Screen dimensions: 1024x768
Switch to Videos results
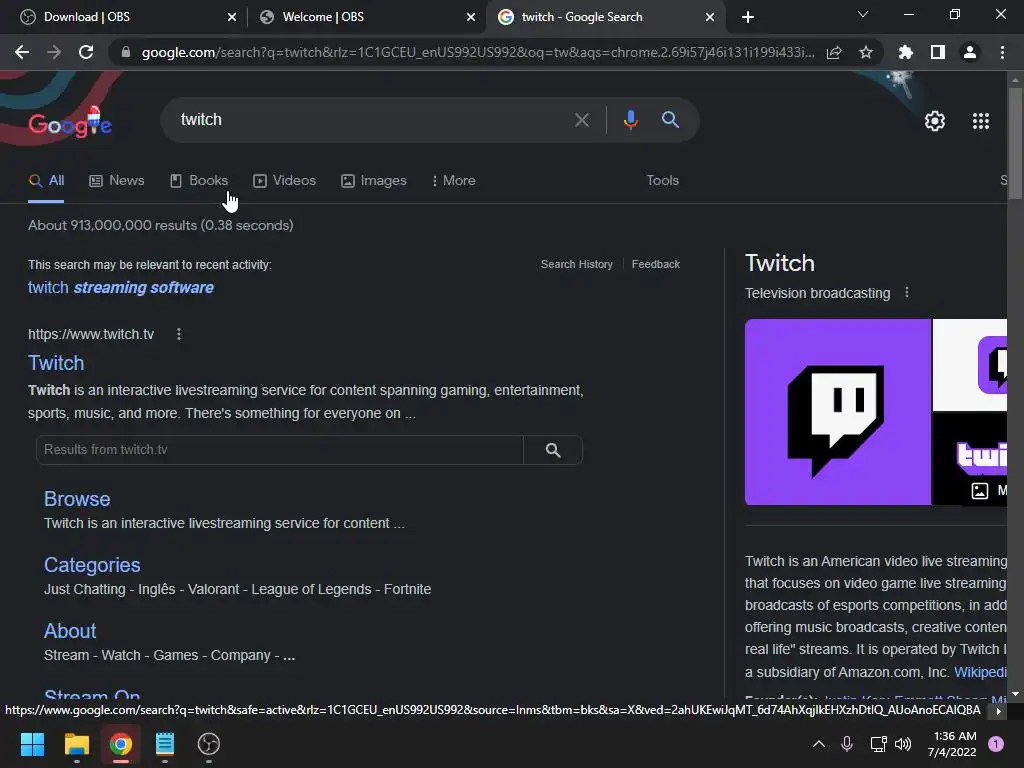click(x=285, y=181)
